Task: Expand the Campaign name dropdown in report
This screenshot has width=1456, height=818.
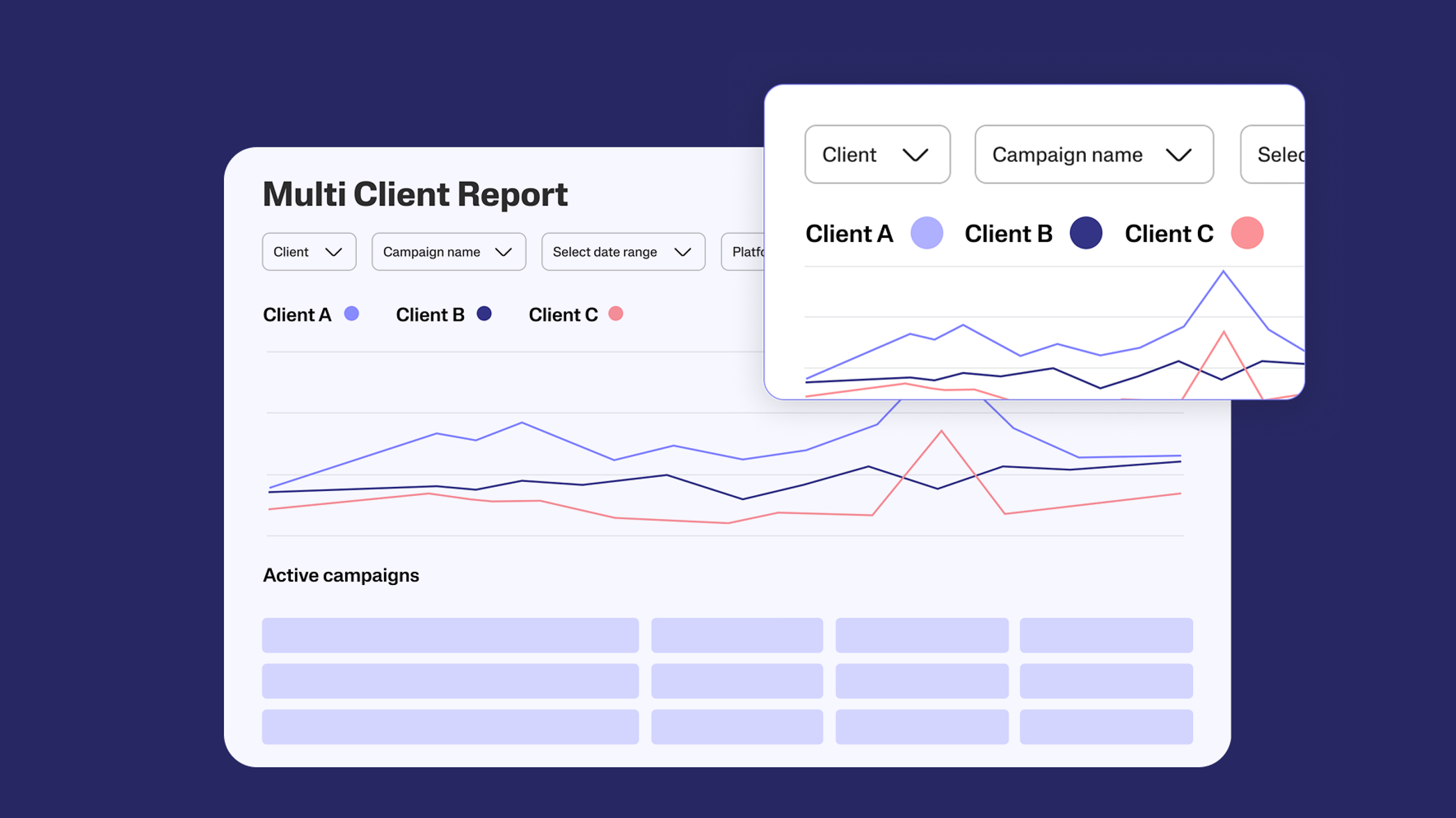Action: [449, 252]
